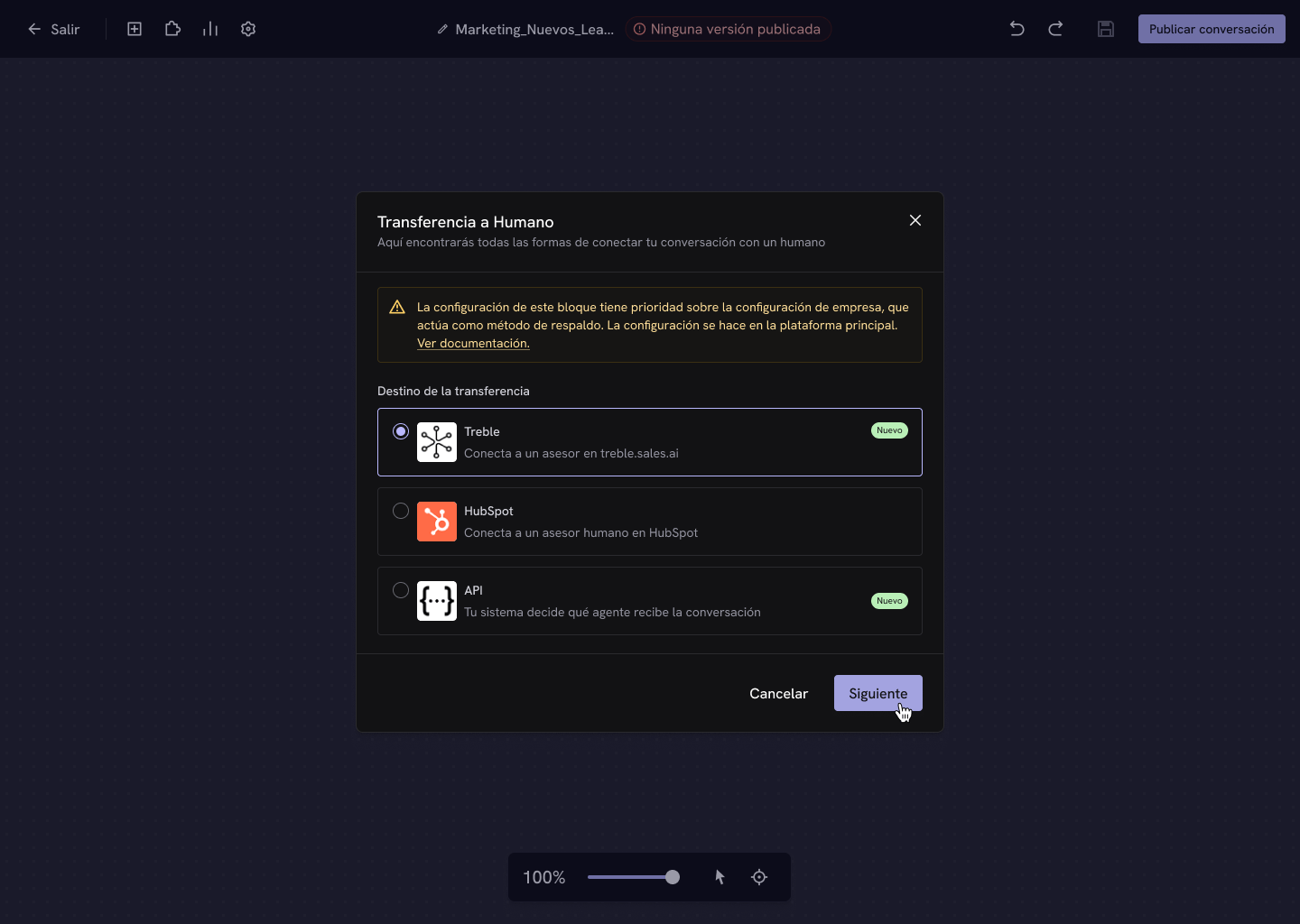Click the Destino de la transferencia label
Viewport: 1300px width, 924px height.
tap(453, 391)
